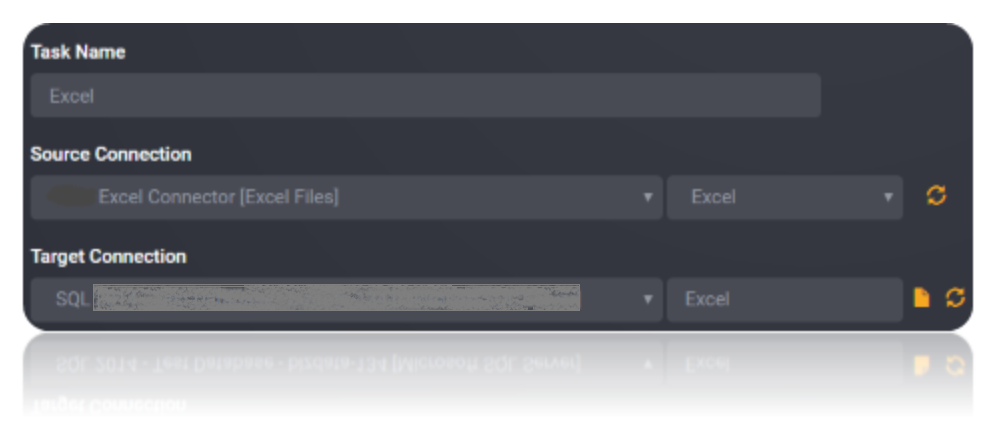The image size is (995, 429).
Task: Click the blurred icon before Excel Connector
Action: click(x=72, y=197)
